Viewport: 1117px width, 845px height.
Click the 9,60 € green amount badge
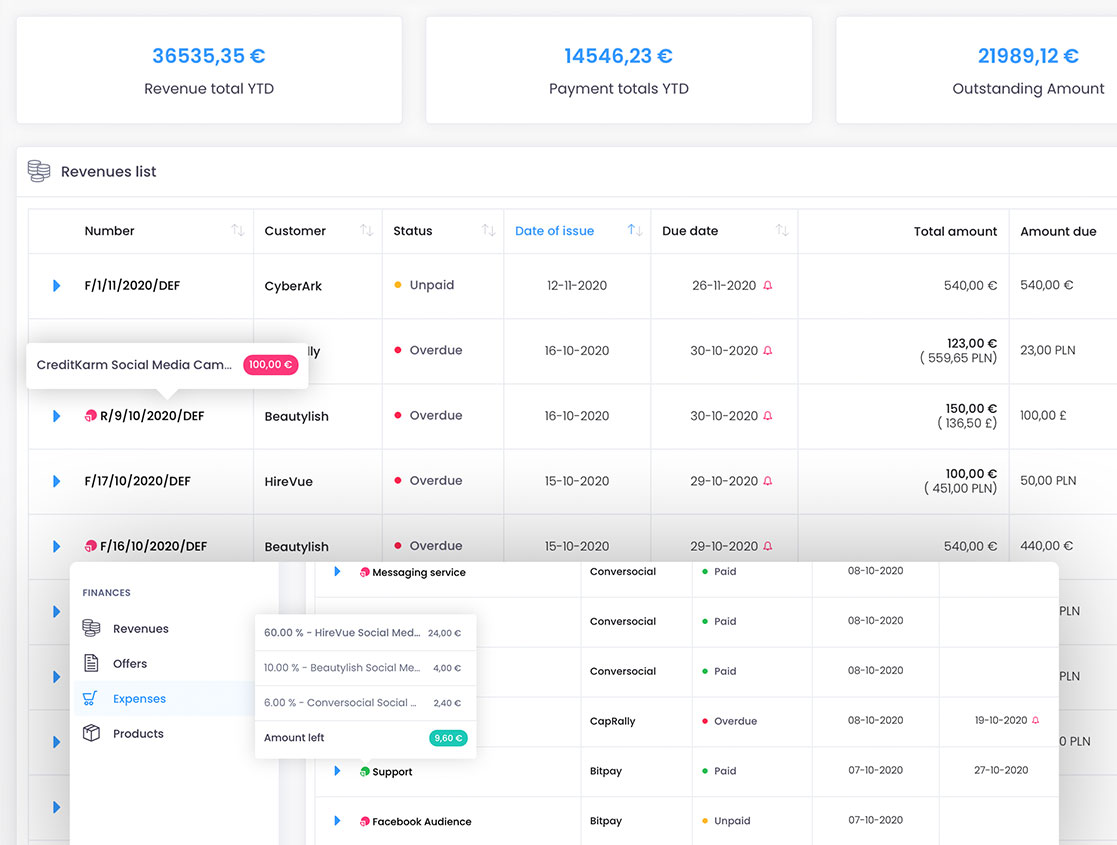448,738
